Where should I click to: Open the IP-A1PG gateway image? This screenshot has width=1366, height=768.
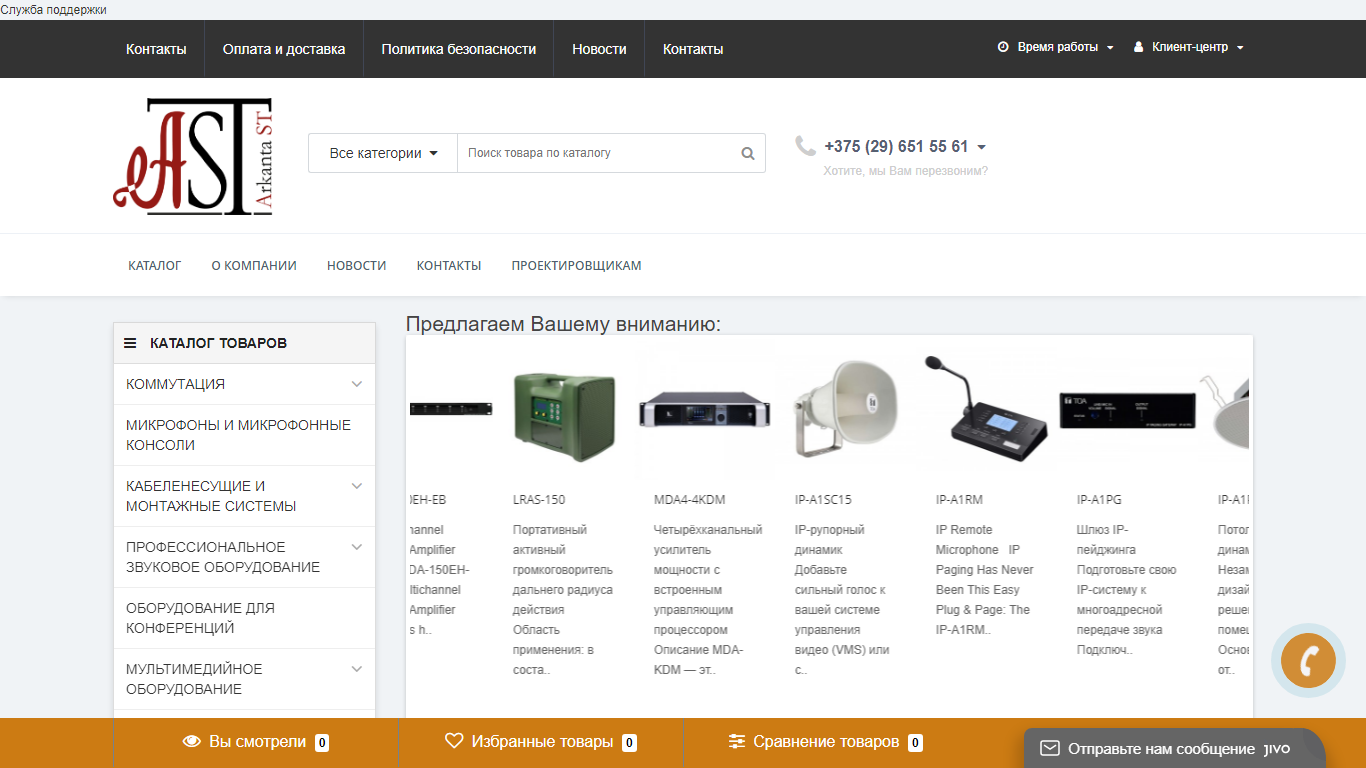(1128, 410)
